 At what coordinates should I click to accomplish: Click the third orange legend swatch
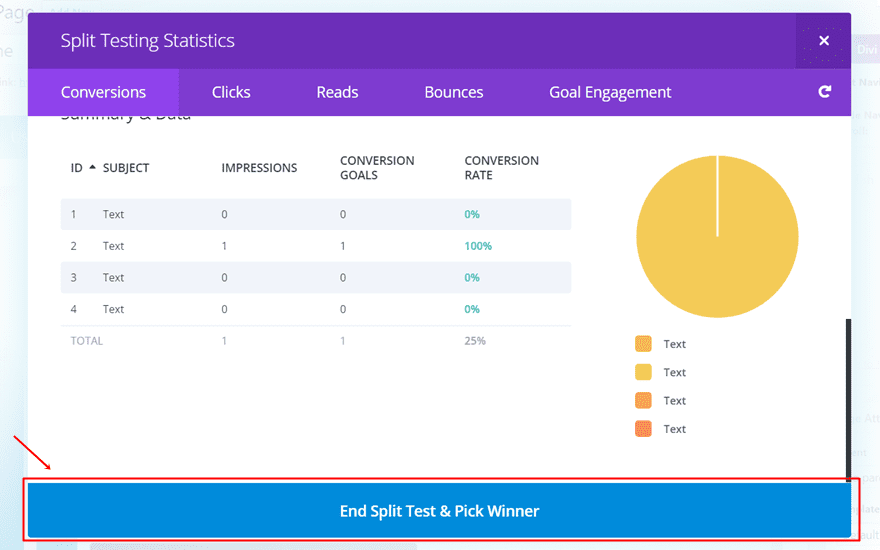(x=643, y=400)
